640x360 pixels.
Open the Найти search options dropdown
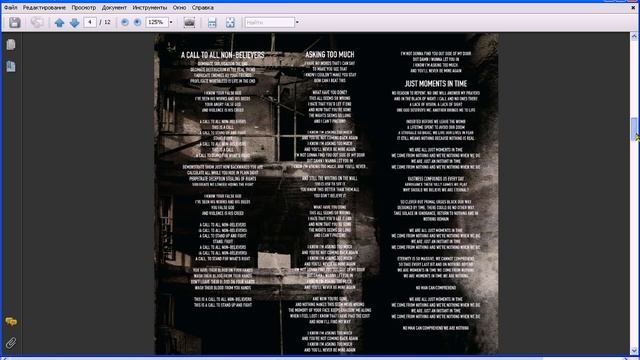[297, 22]
